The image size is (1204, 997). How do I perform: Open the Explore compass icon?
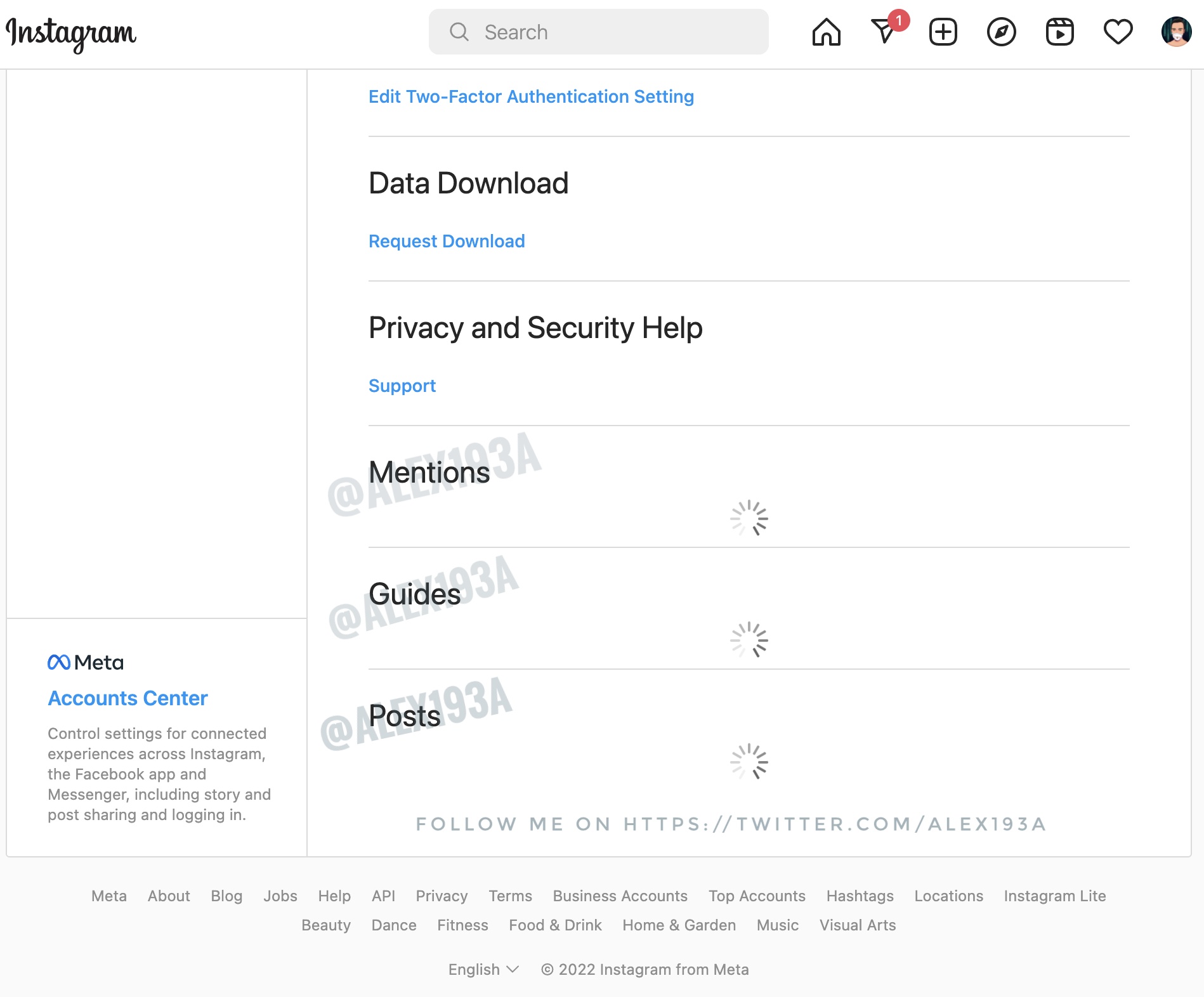pos(1002,32)
